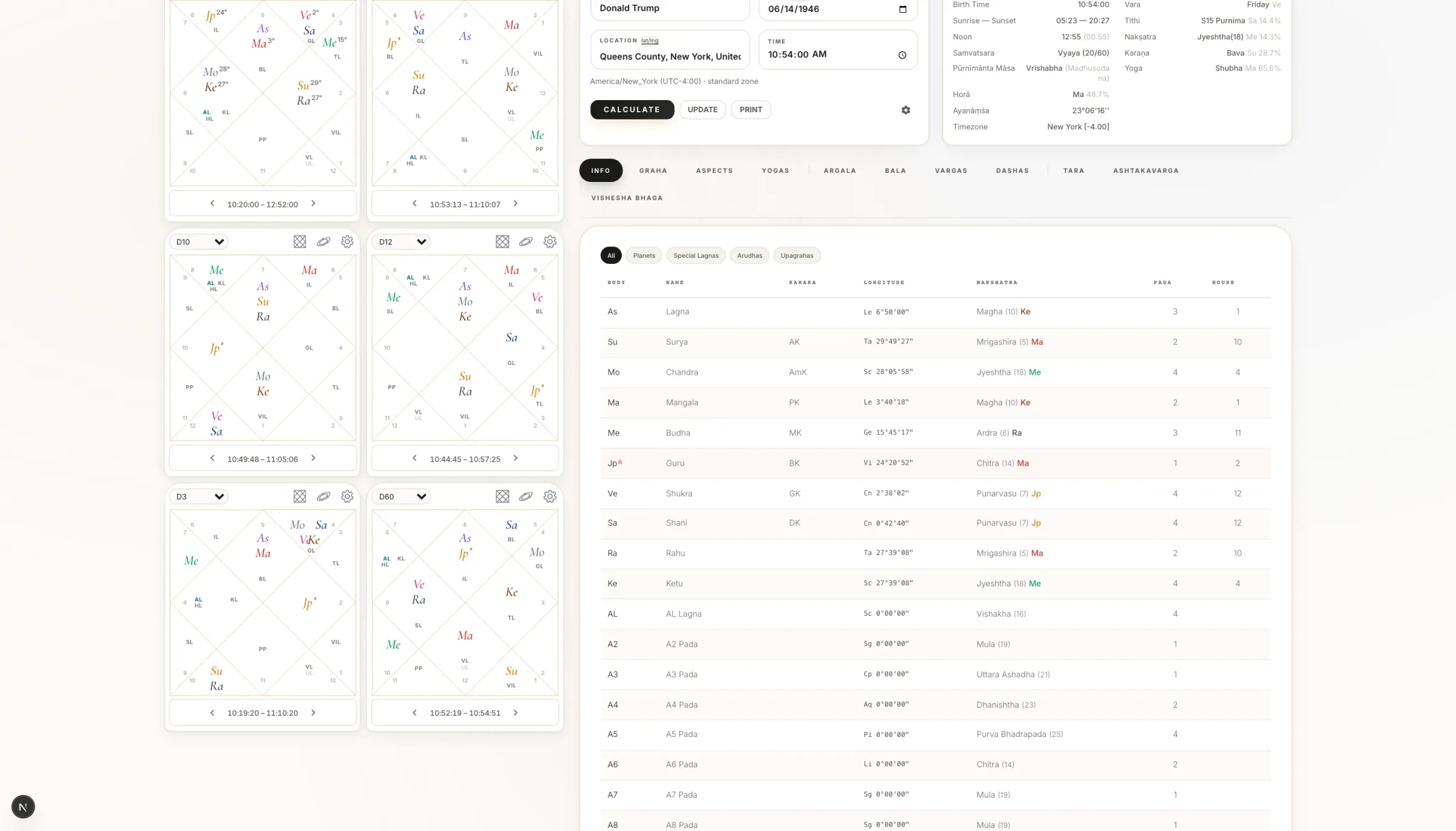Viewport: 1456px width, 831px height.
Task: Switch to the INFO tab
Action: coord(601,170)
